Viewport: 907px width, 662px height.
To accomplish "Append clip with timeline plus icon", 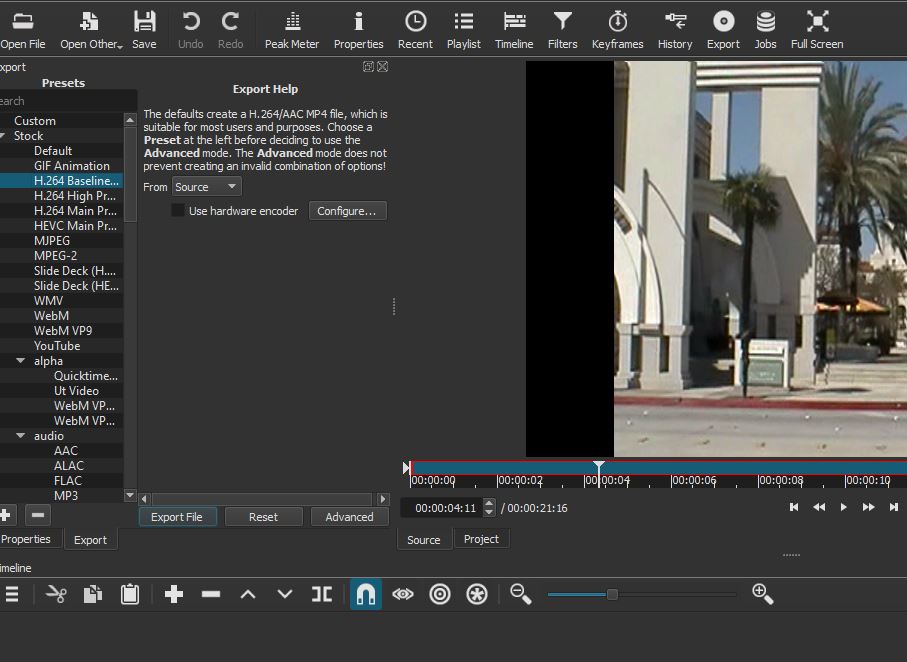I will (x=174, y=594).
